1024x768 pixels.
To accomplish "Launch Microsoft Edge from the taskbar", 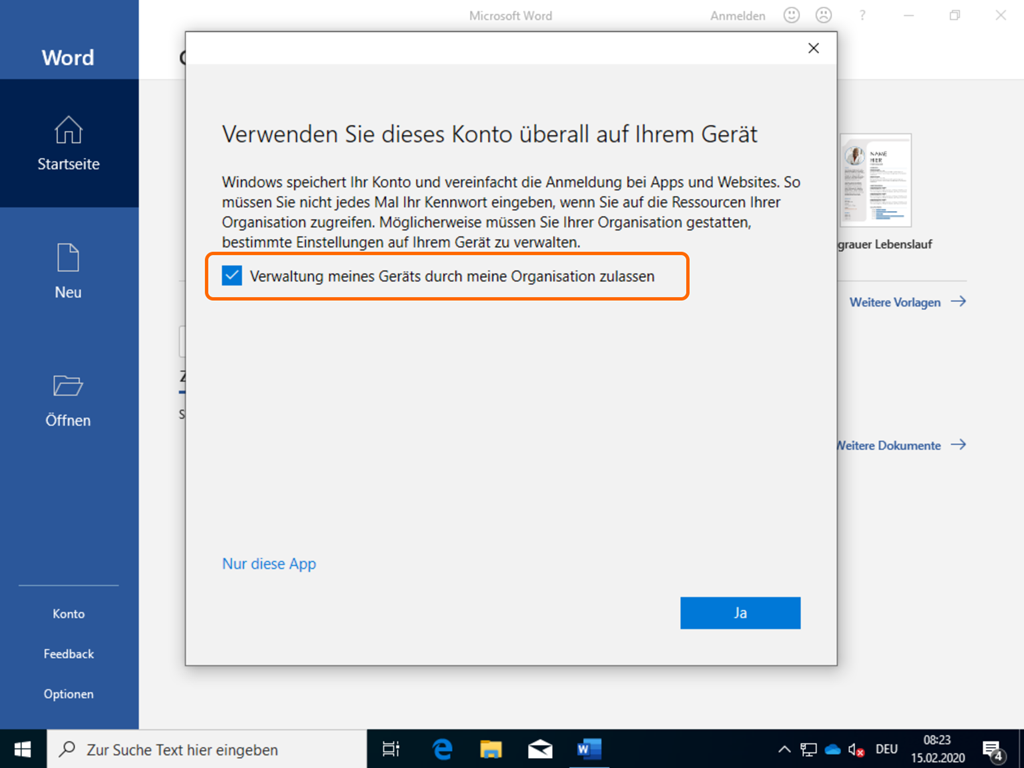I will click(442, 749).
